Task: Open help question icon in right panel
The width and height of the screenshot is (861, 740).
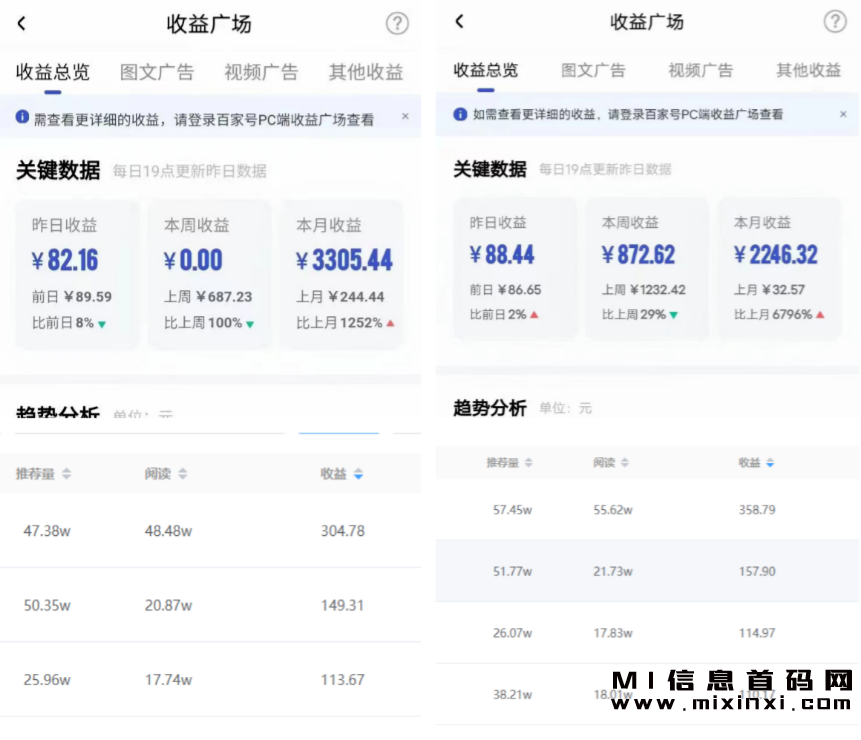Action: pos(835,22)
